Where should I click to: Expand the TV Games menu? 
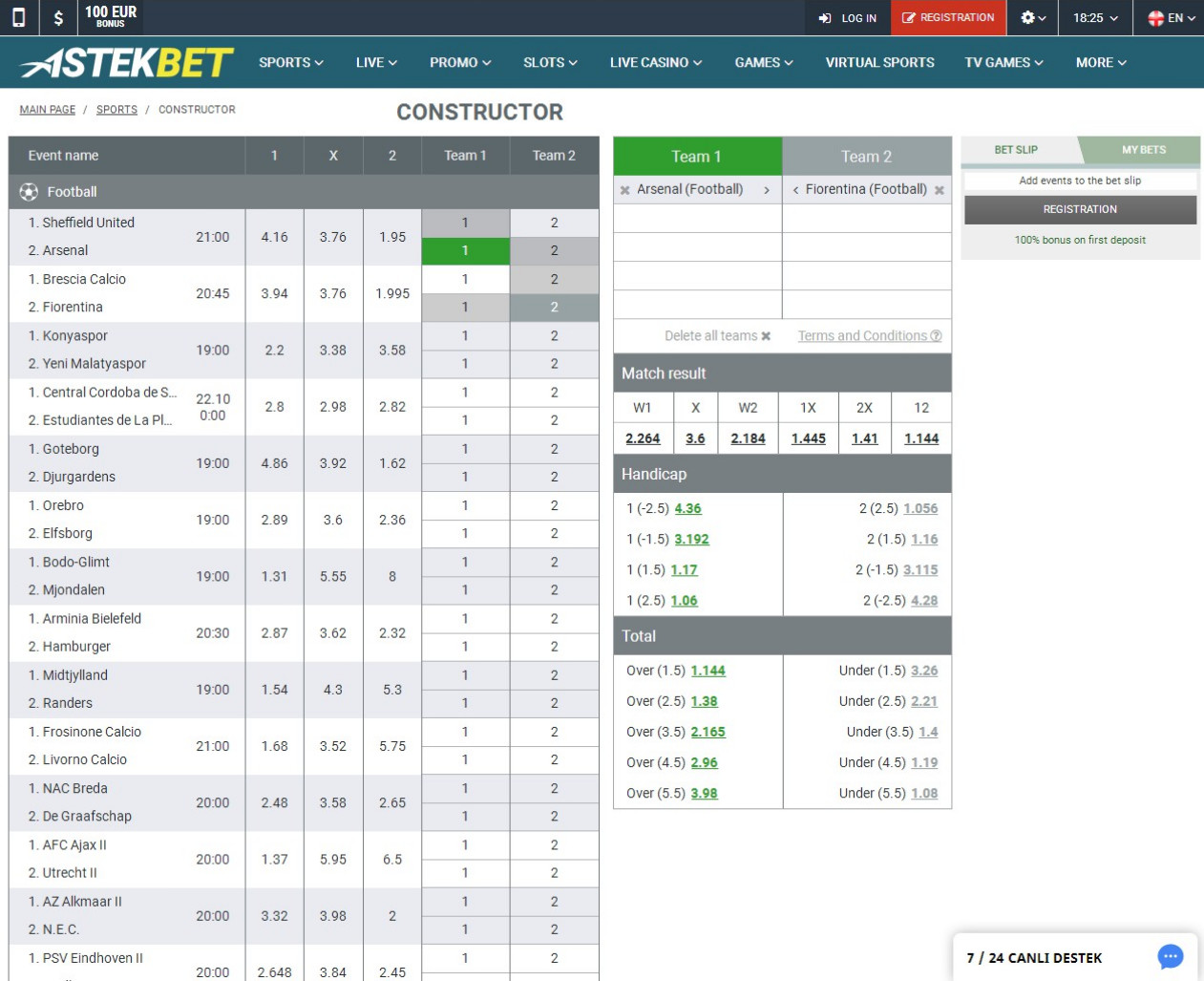(x=1003, y=62)
